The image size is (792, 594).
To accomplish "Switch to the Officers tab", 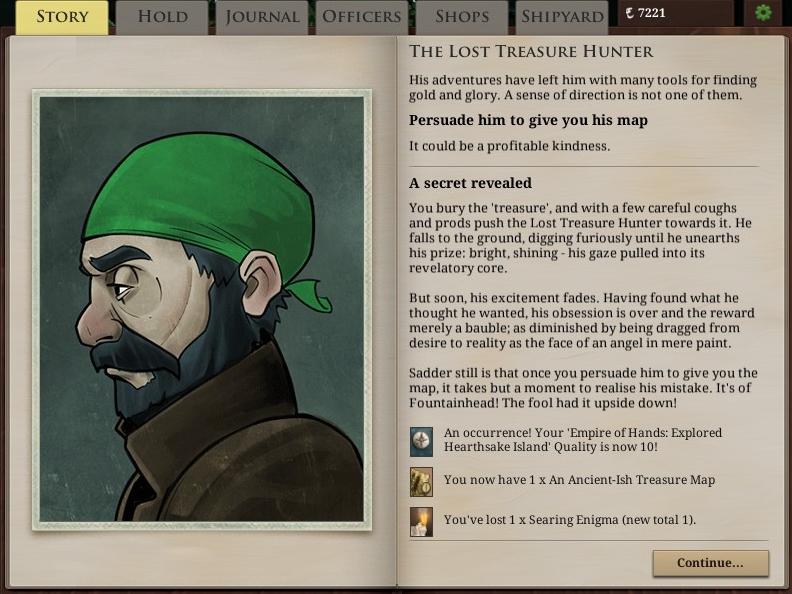I will click(x=362, y=17).
